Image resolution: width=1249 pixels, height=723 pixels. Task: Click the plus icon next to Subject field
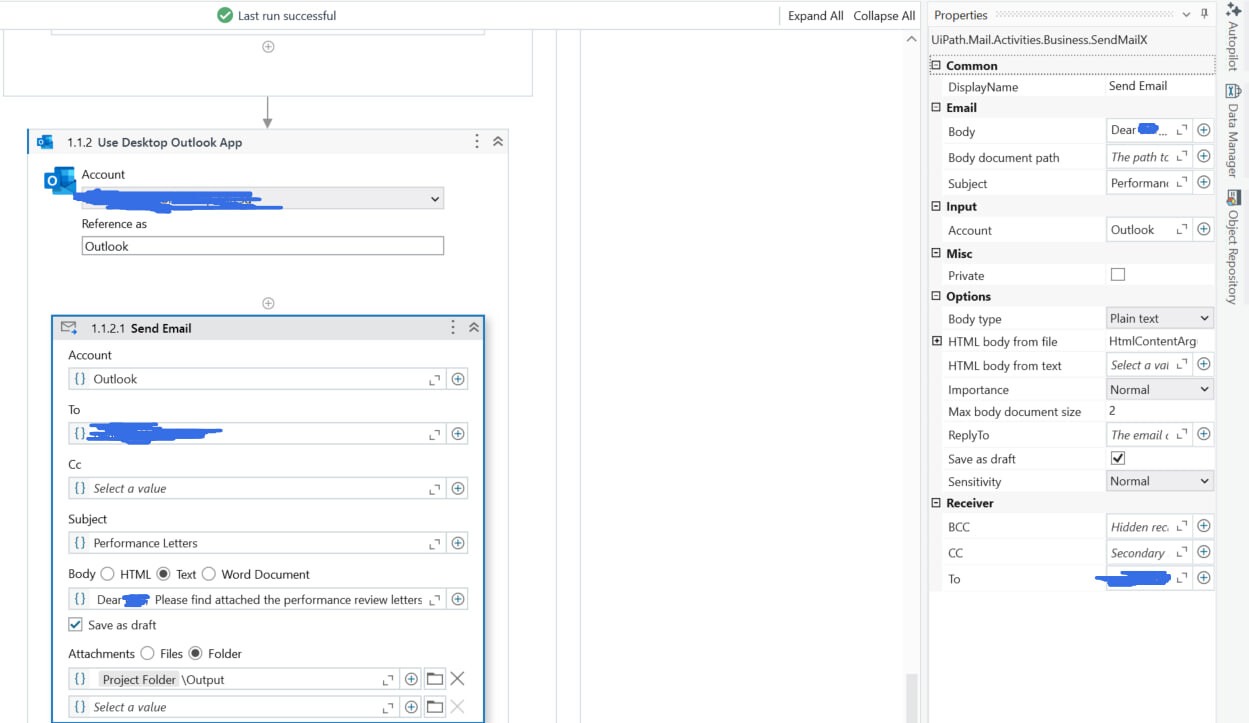tap(457, 542)
